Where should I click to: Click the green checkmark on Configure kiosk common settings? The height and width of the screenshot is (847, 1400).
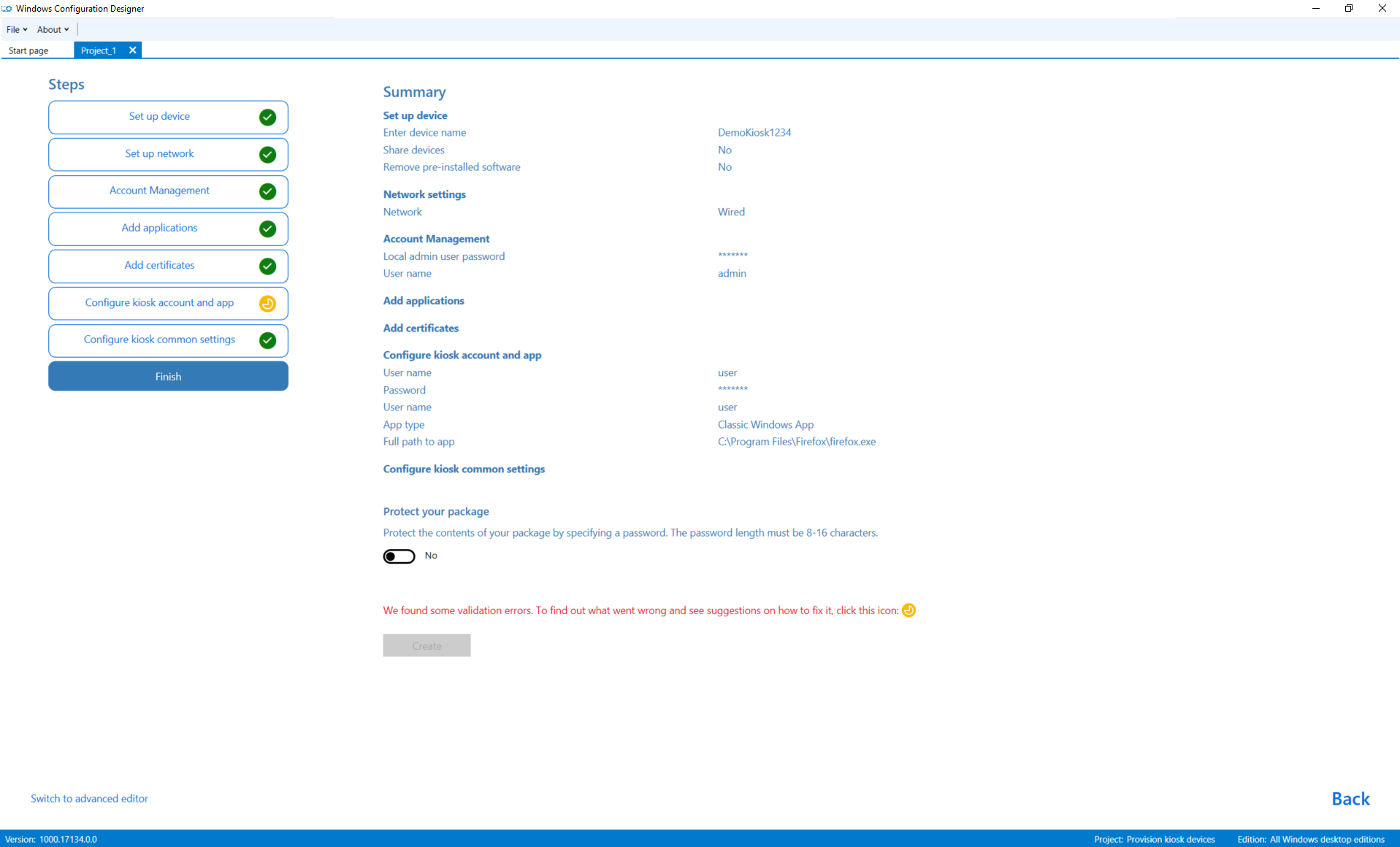coord(268,340)
